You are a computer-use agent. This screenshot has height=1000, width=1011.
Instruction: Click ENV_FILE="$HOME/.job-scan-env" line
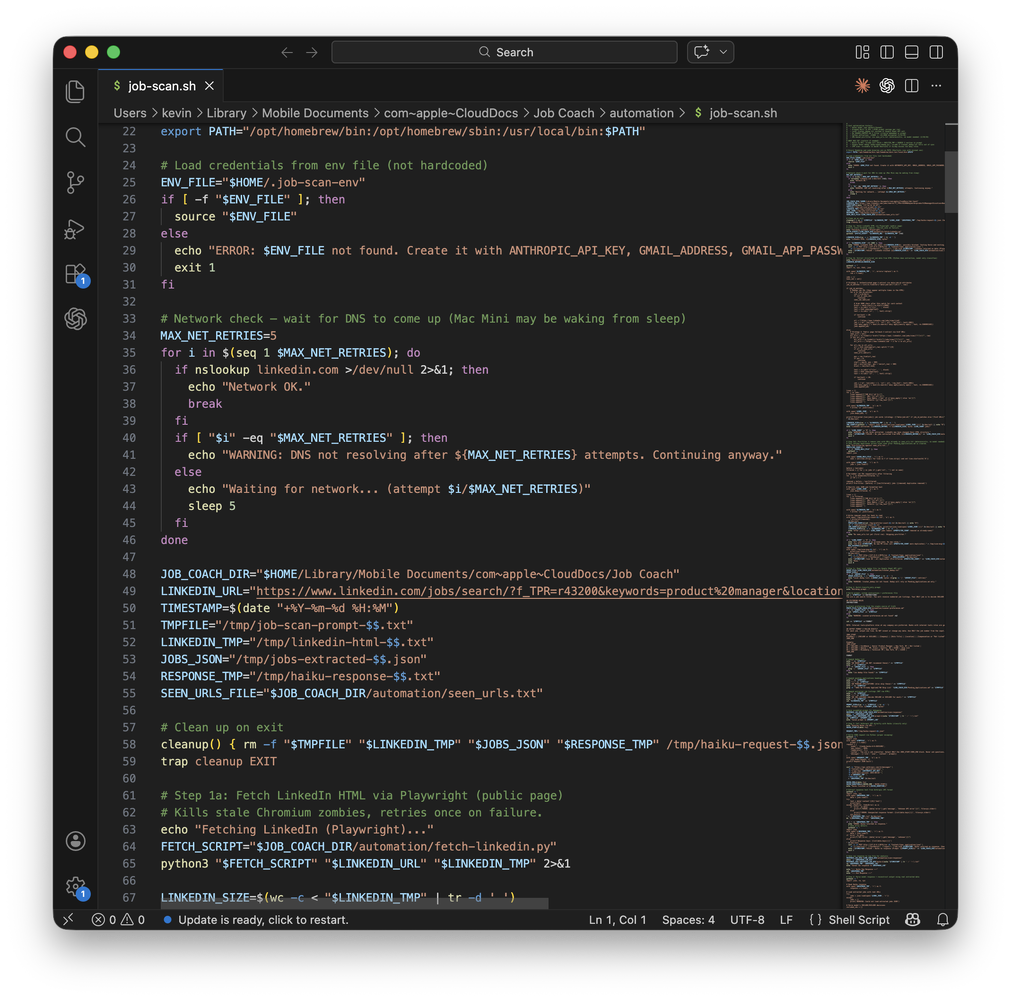263,182
